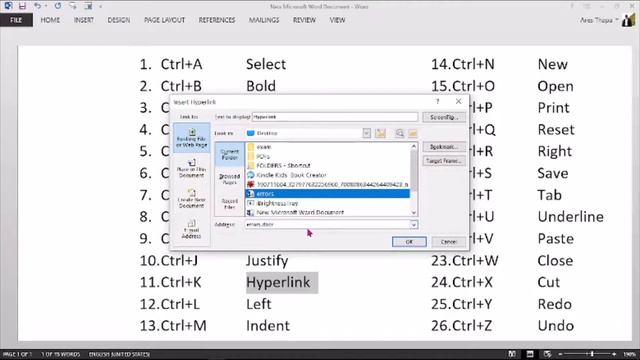Select the exam folder in file list
Screen dimensions: 640x360
[328, 147]
